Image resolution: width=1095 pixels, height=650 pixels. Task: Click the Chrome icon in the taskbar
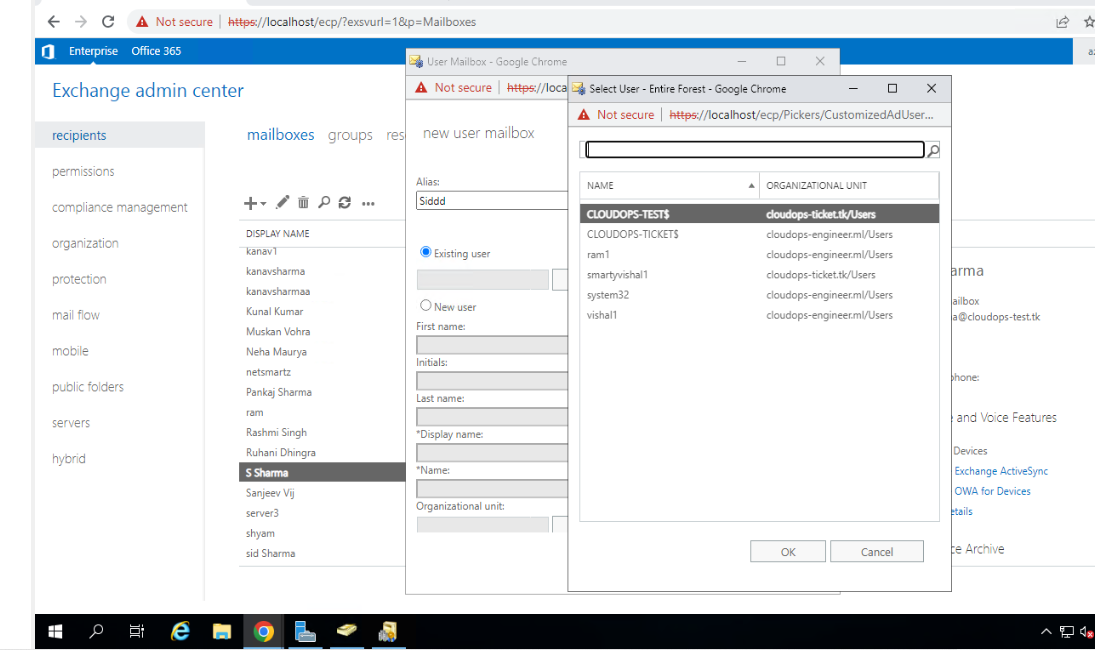tap(263, 632)
